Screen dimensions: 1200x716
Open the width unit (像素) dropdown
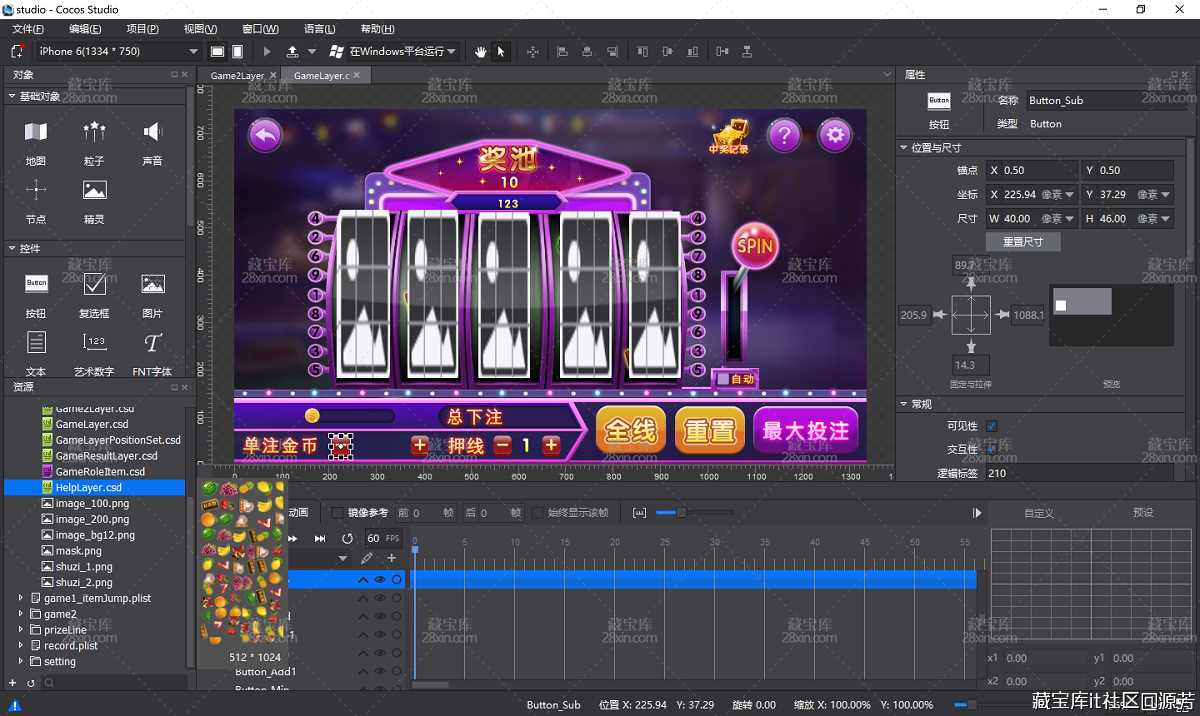coord(1070,218)
